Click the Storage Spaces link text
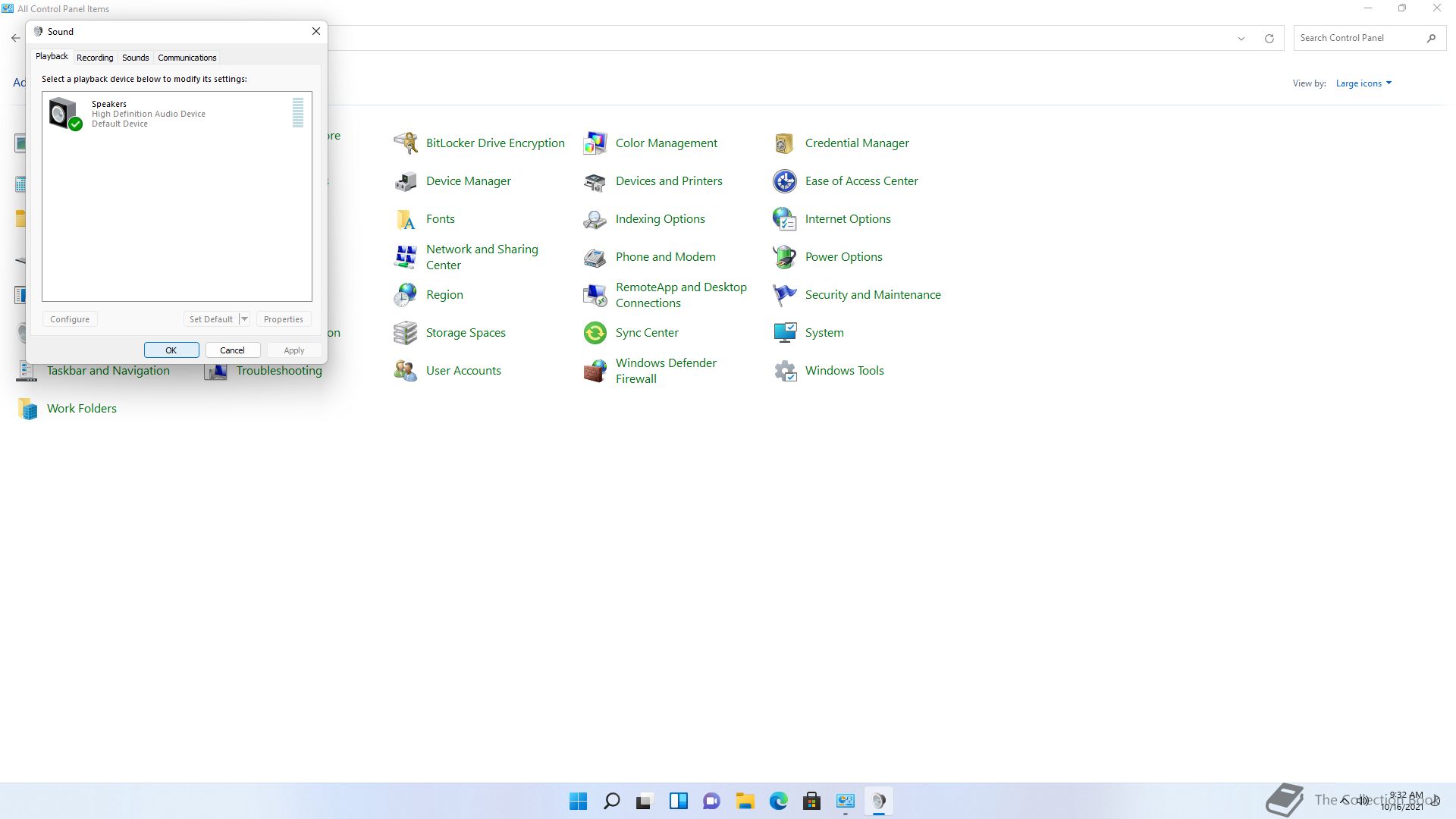Viewport: 1456px width, 819px height. click(466, 332)
